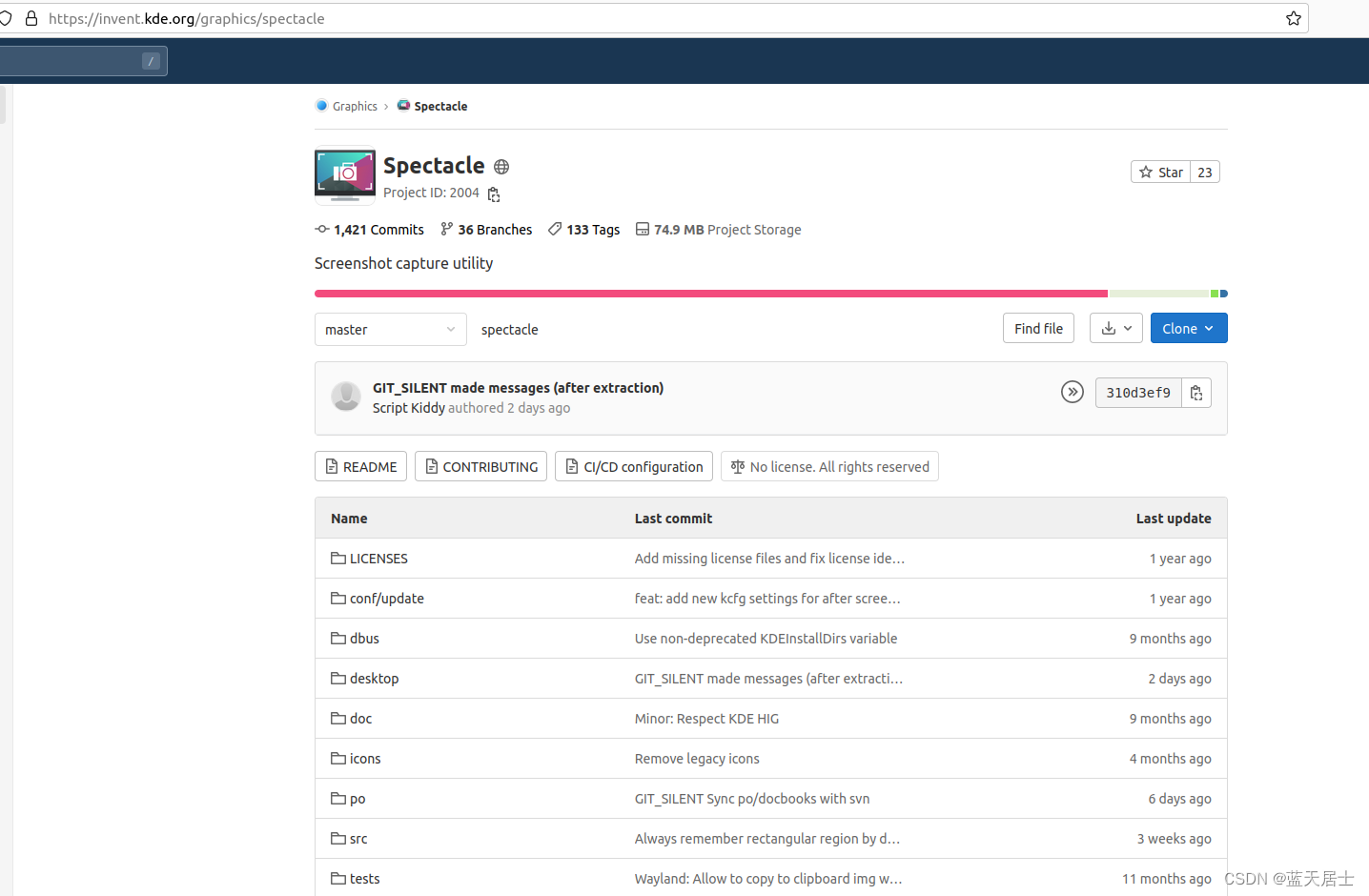Click the folder icon beside dbus
Image resolution: width=1369 pixels, height=896 pixels.
tap(338, 639)
